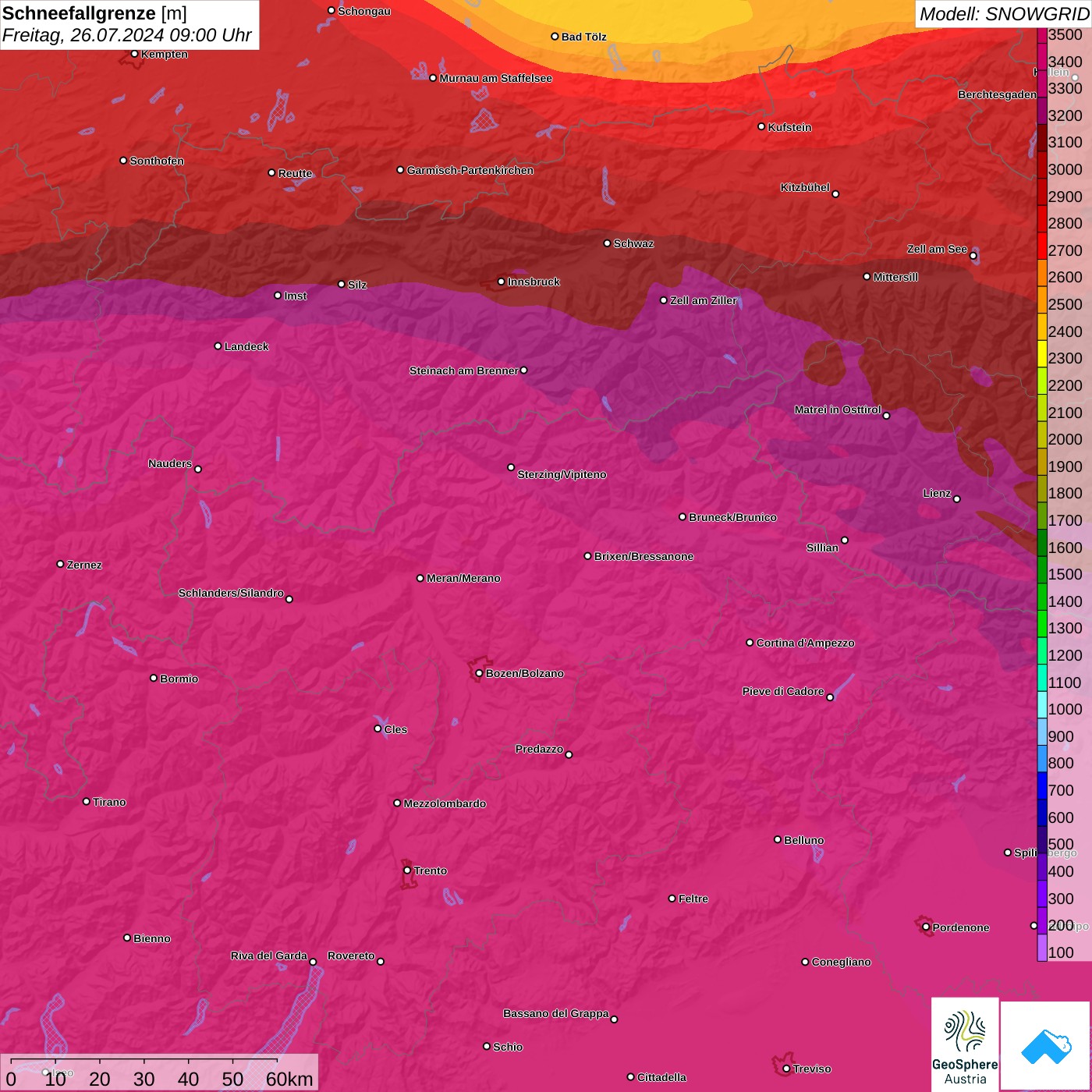Screen dimensions: 1092x1092
Task: Click the 'Cittadella' label
Action: [661, 1077]
